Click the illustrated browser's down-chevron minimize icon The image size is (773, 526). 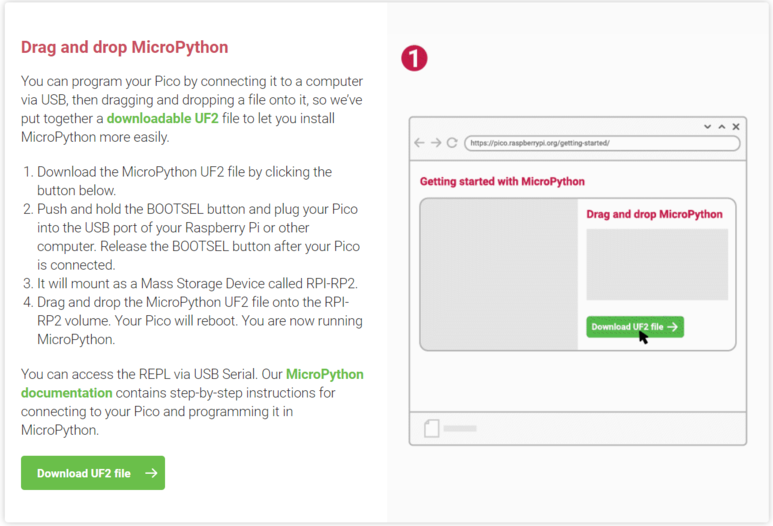click(707, 127)
